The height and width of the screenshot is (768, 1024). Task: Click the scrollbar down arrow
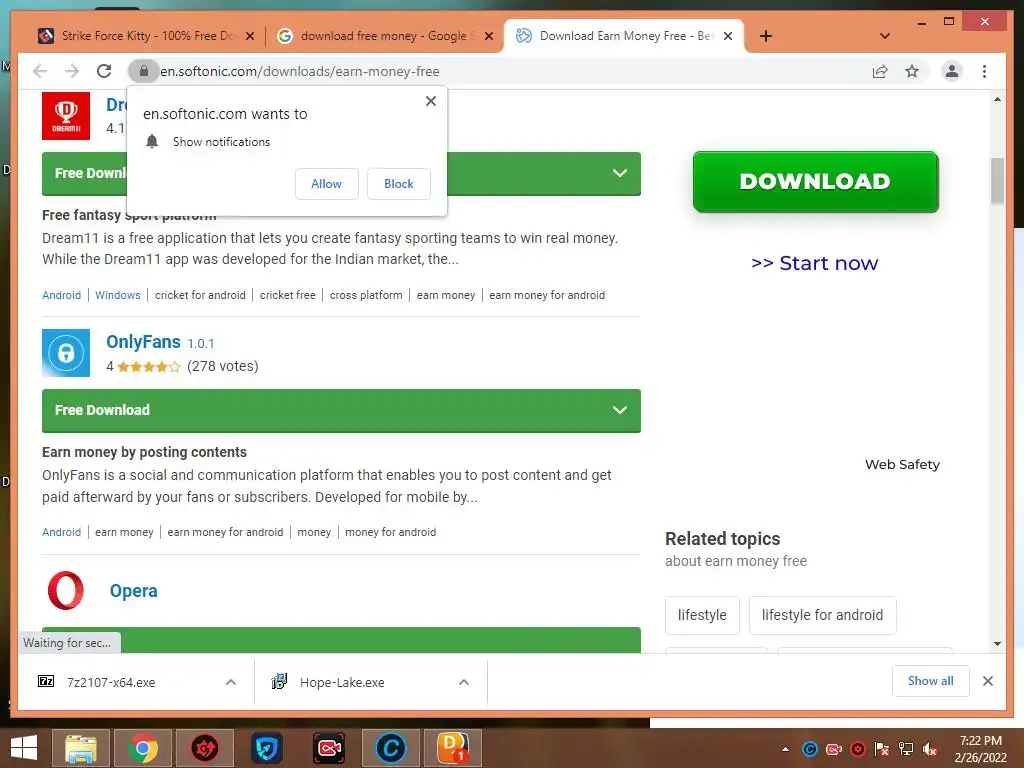click(x=997, y=644)
